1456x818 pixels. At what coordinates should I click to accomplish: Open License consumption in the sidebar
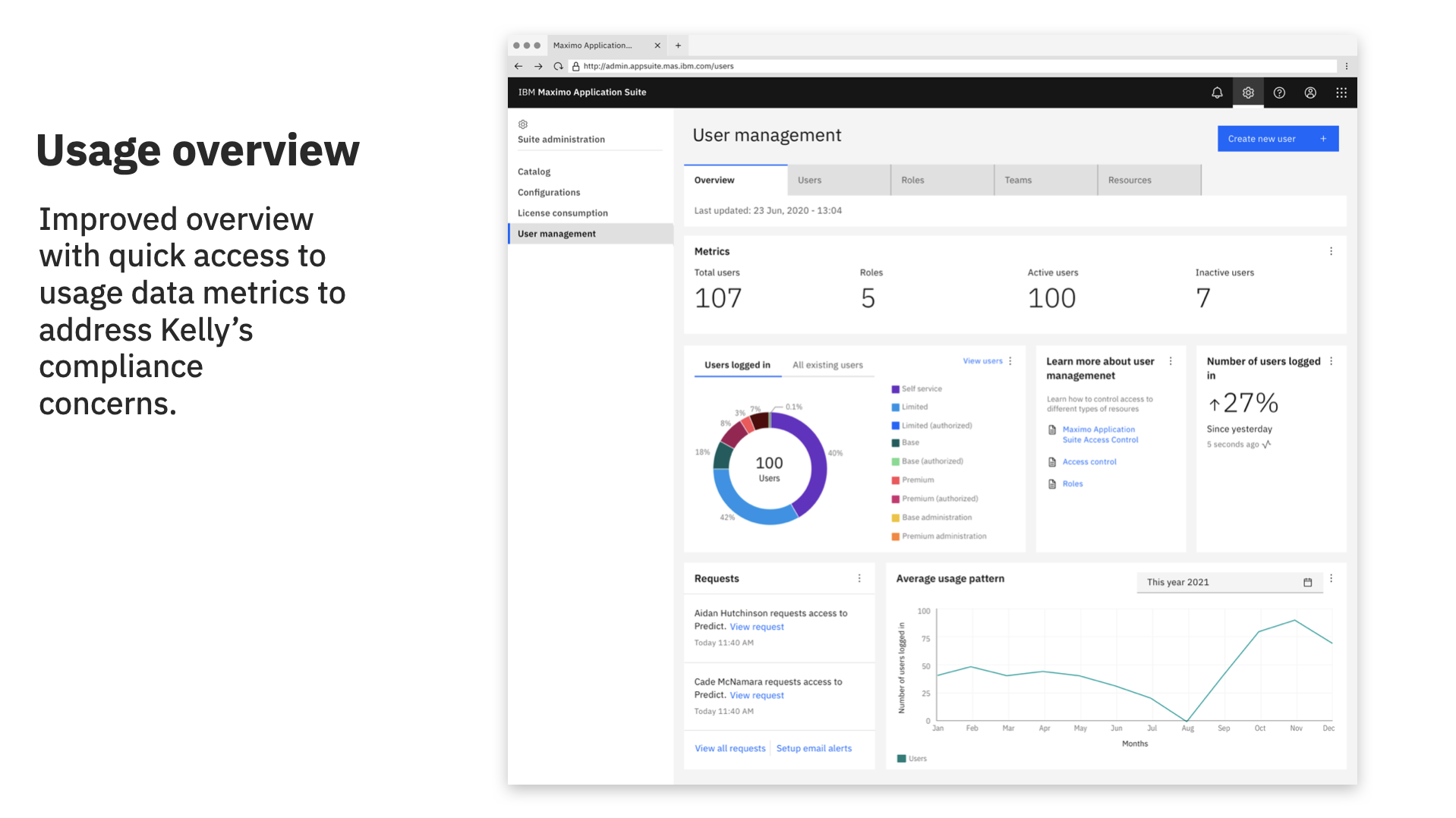(563, 213)
